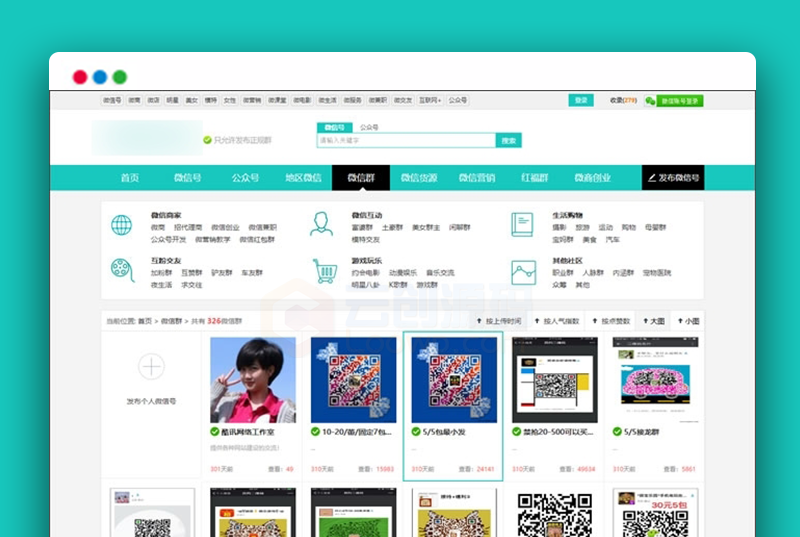
Task: Click the 收录(279) counter link
Action: pos(623,100)
